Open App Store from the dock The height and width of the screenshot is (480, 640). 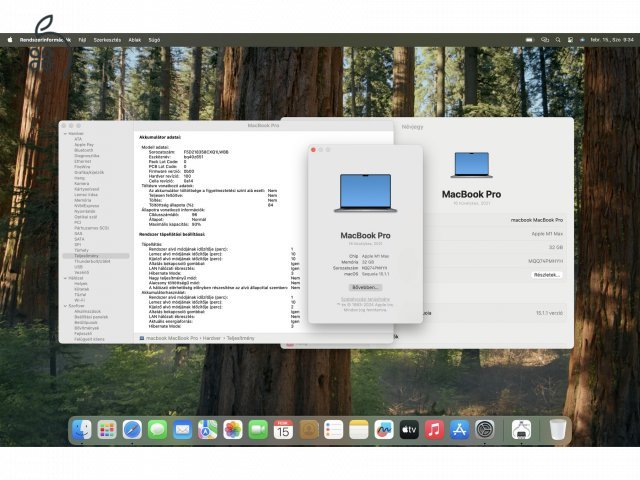click(460, 430)
